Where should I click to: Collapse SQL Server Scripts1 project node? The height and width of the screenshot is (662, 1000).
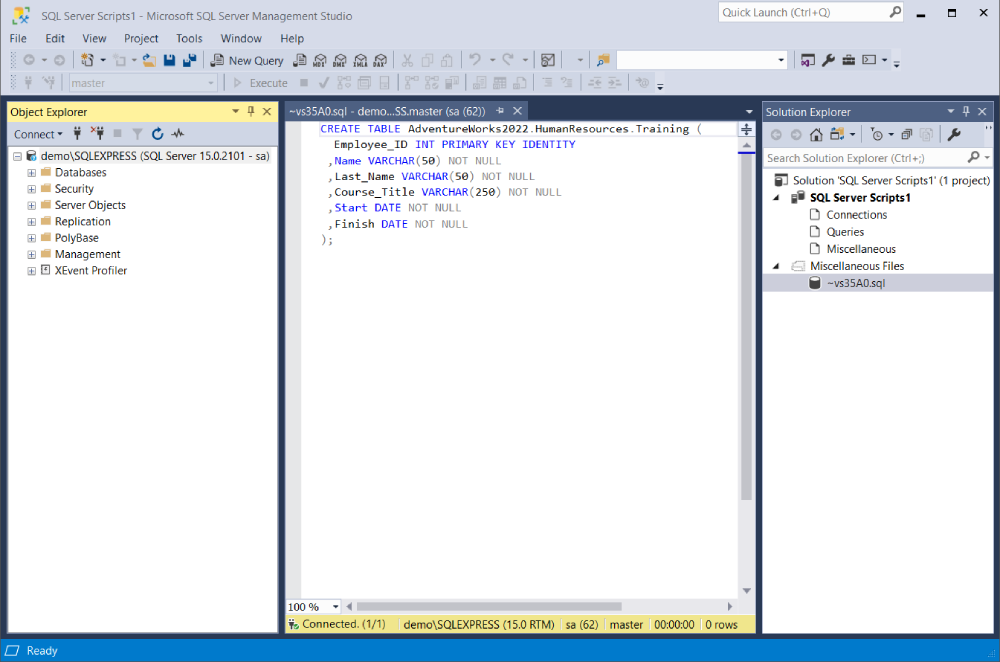click(776, 198)
